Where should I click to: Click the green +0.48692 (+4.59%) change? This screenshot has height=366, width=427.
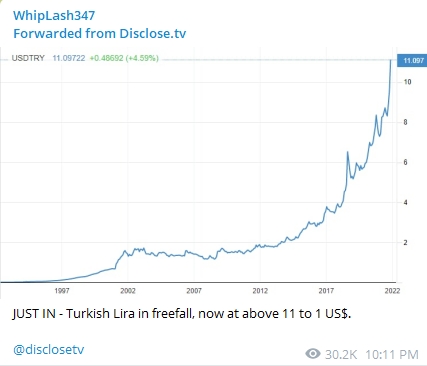(124, 58)
